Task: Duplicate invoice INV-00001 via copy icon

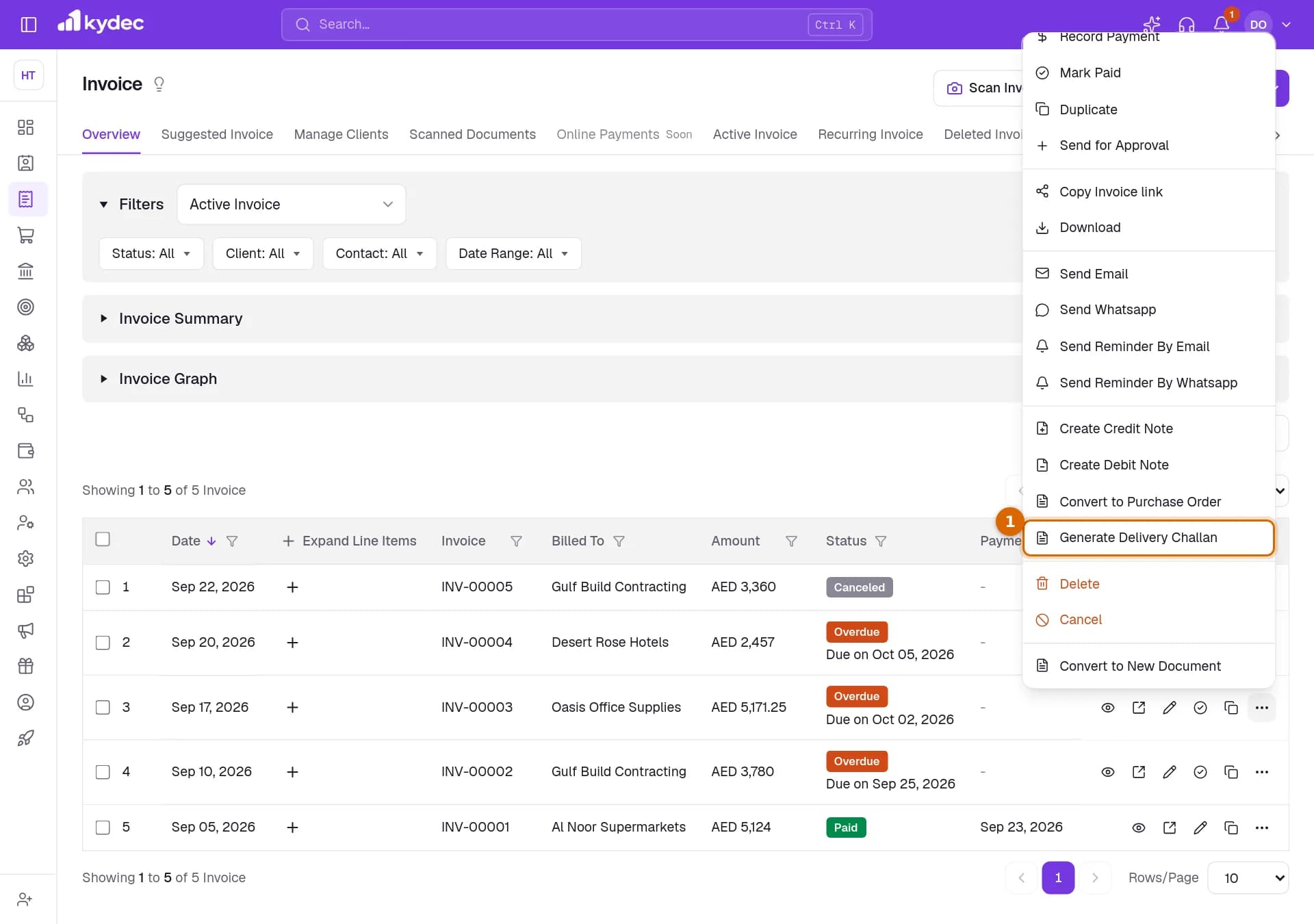Action: point(1231,827)
